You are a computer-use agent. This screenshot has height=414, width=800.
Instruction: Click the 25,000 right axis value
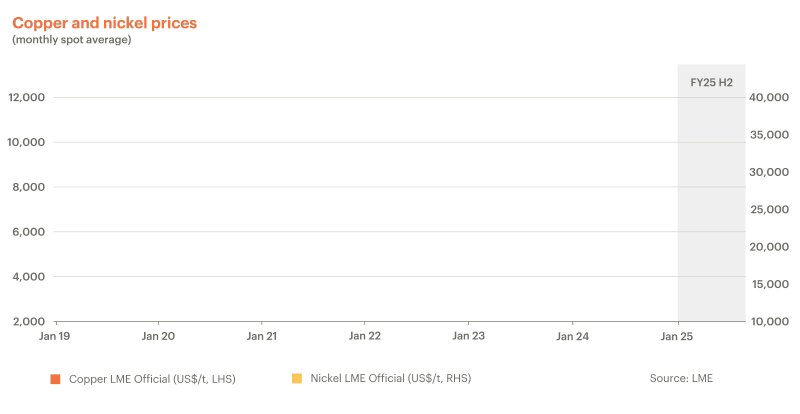(772, 210)
